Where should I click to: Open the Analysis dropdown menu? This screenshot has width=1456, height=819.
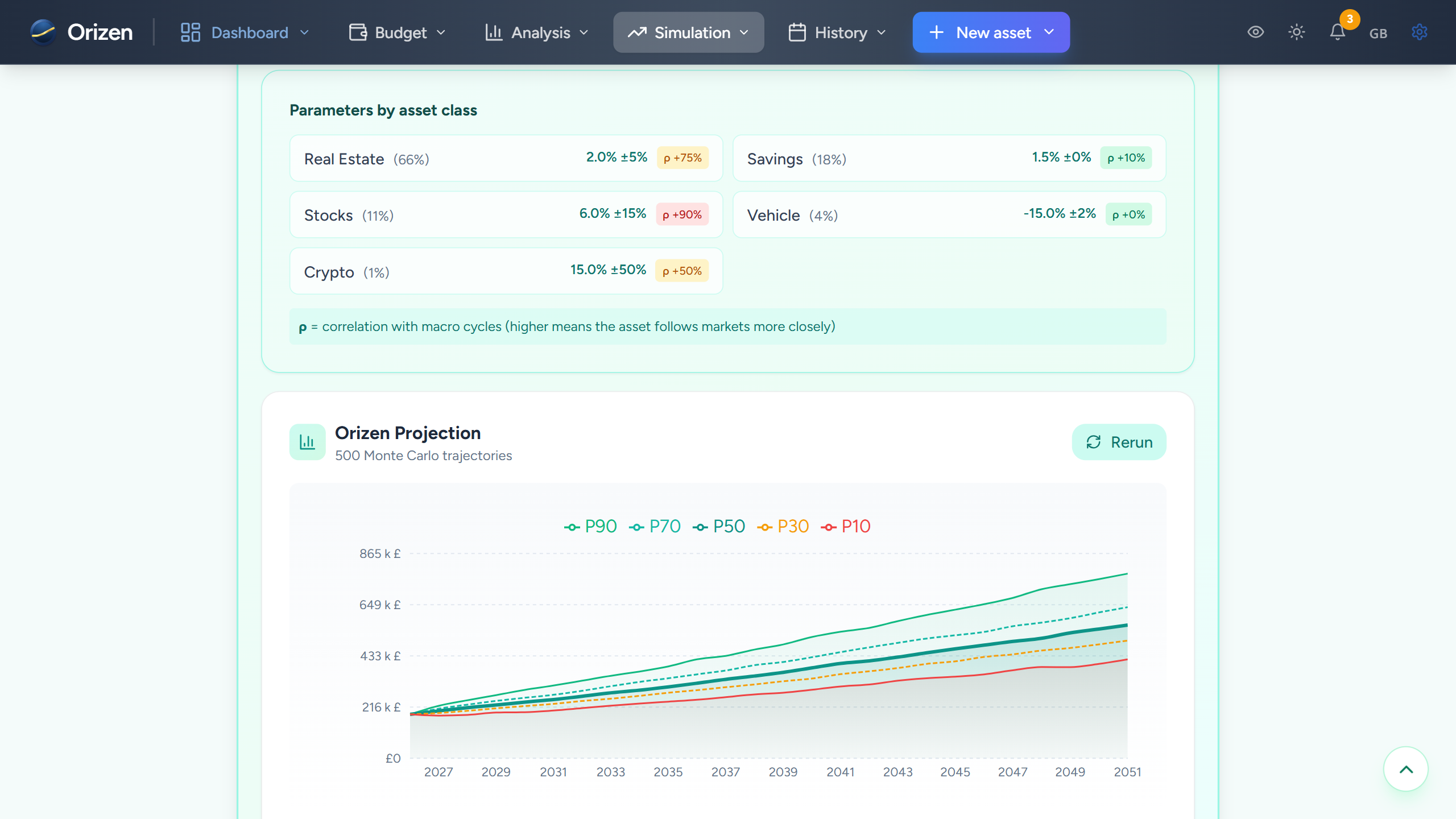584,32
